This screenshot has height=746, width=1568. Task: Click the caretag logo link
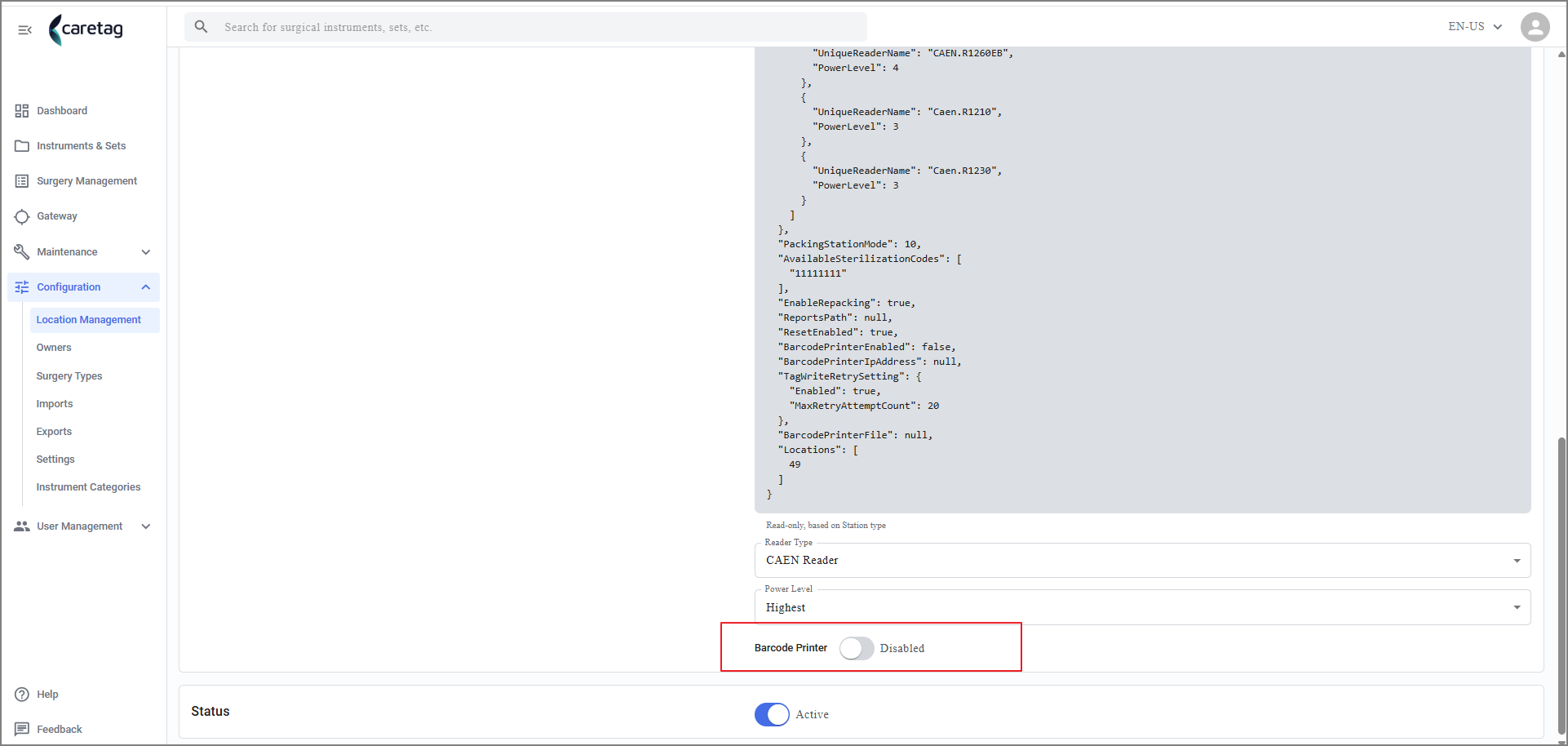(86, 29)
